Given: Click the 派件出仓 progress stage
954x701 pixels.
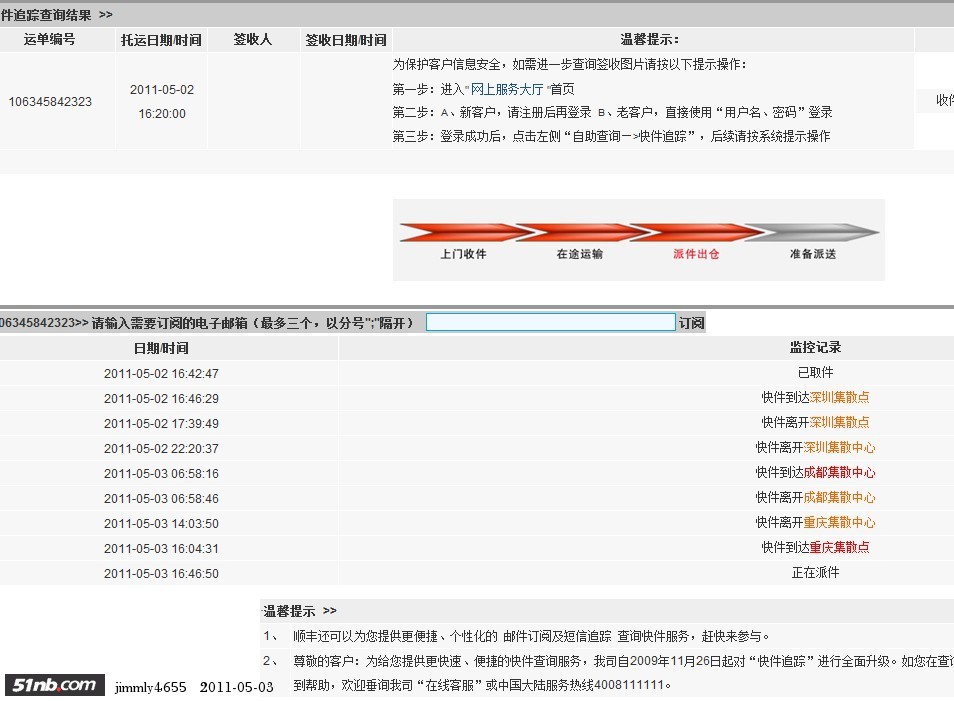Looking at the screenshot, I should click(x=696, y=254).
